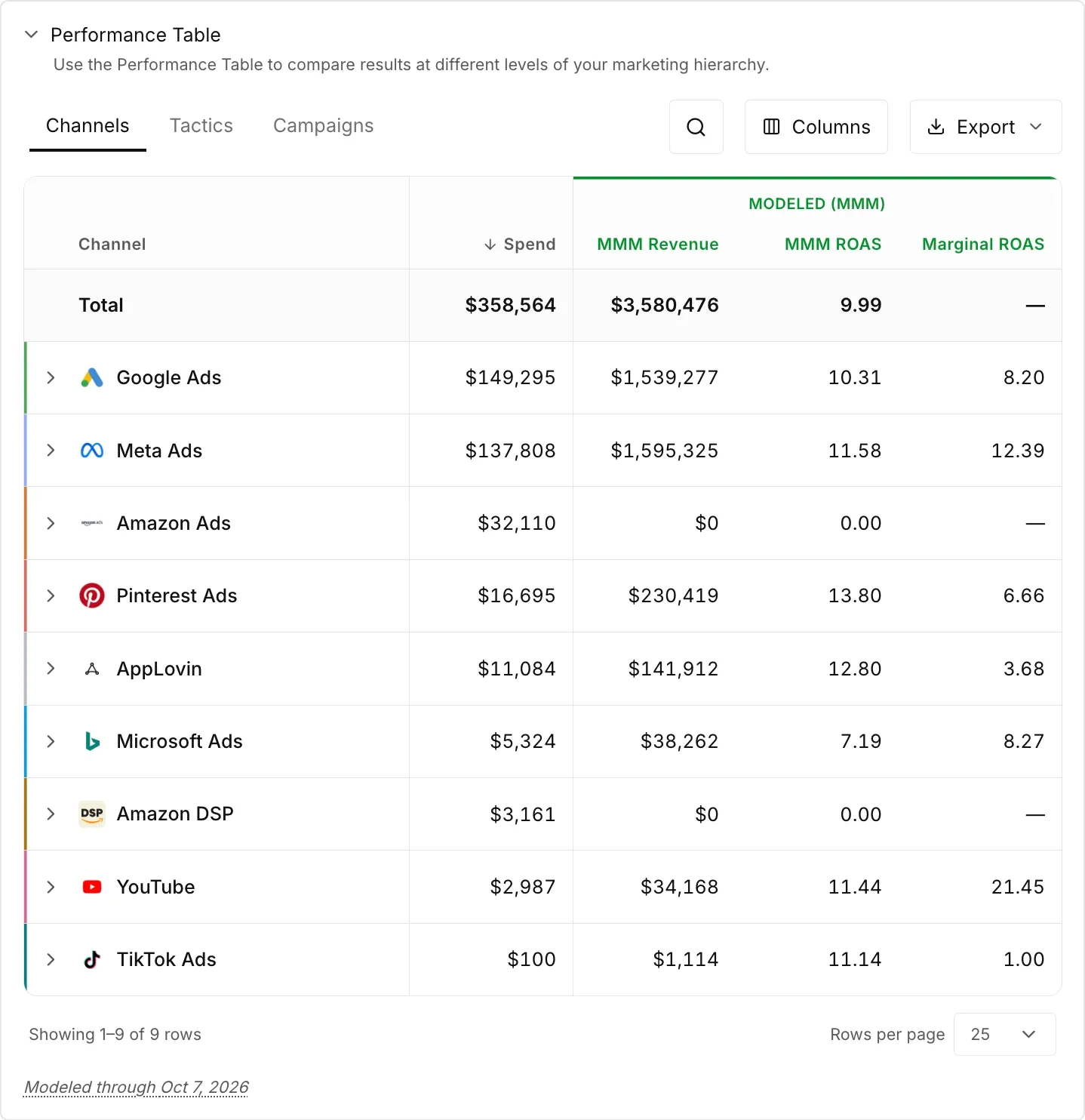
Task: Click the Pinterest logo icon
Action: click(x=92, y=596)
